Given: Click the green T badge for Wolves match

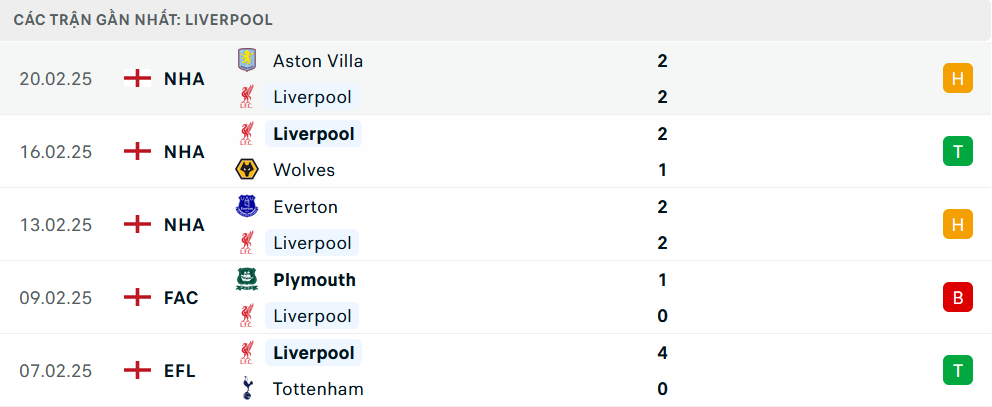Looking at the screenshot, I should pyautogui.click(x=957, y=151).
